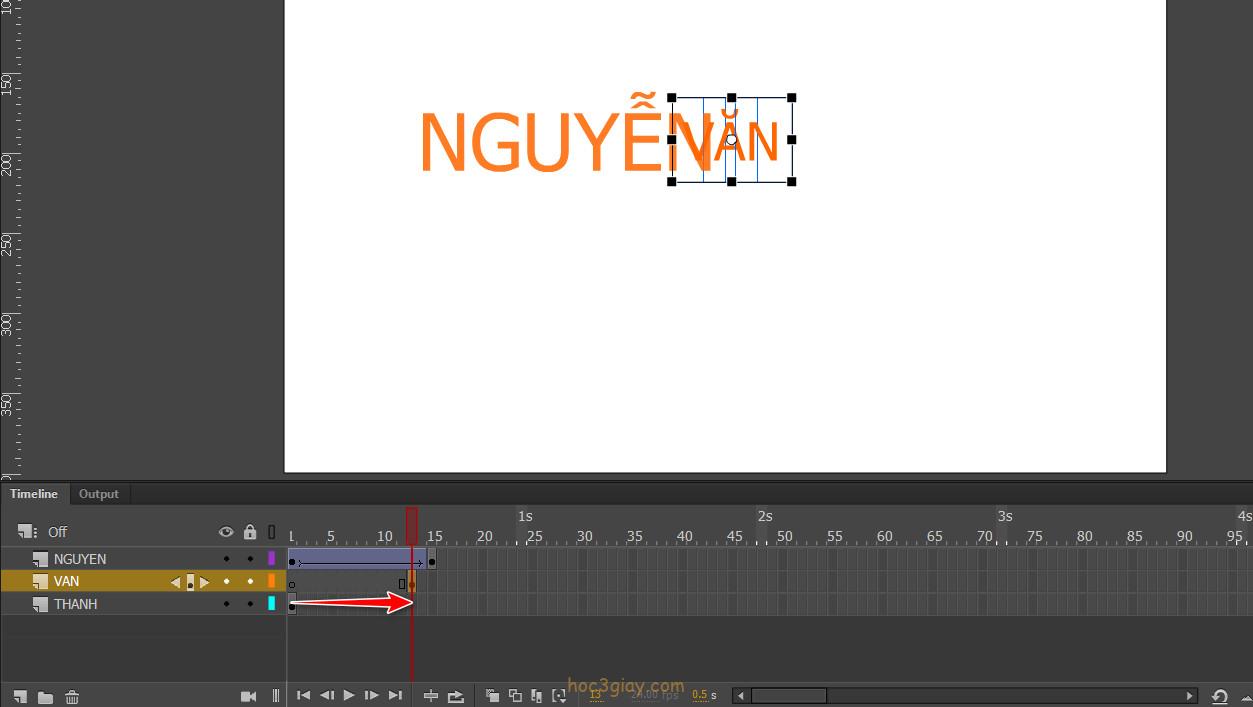Viewport: 1253px width, 707px height.
Task: Click the Center Frame icon
Action: [x=431, y=696]
